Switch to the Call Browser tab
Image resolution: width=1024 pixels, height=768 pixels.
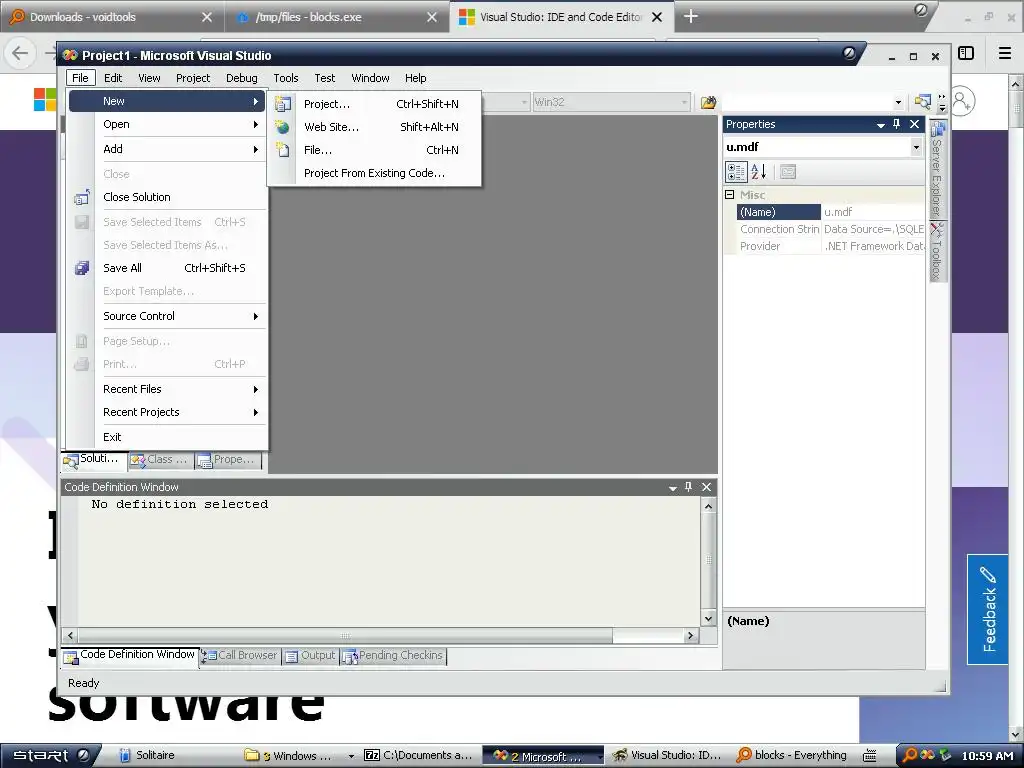pyautogui.click(x=240, y=656)
